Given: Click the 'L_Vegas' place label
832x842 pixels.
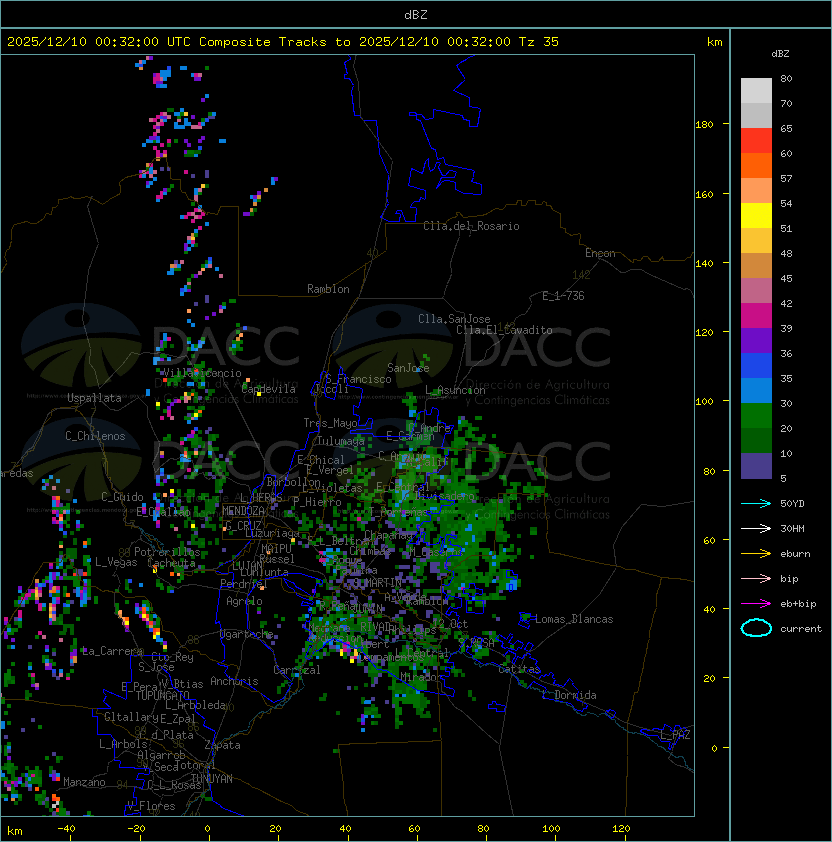Looking at the screenshot, I should [x=116, y=562].
